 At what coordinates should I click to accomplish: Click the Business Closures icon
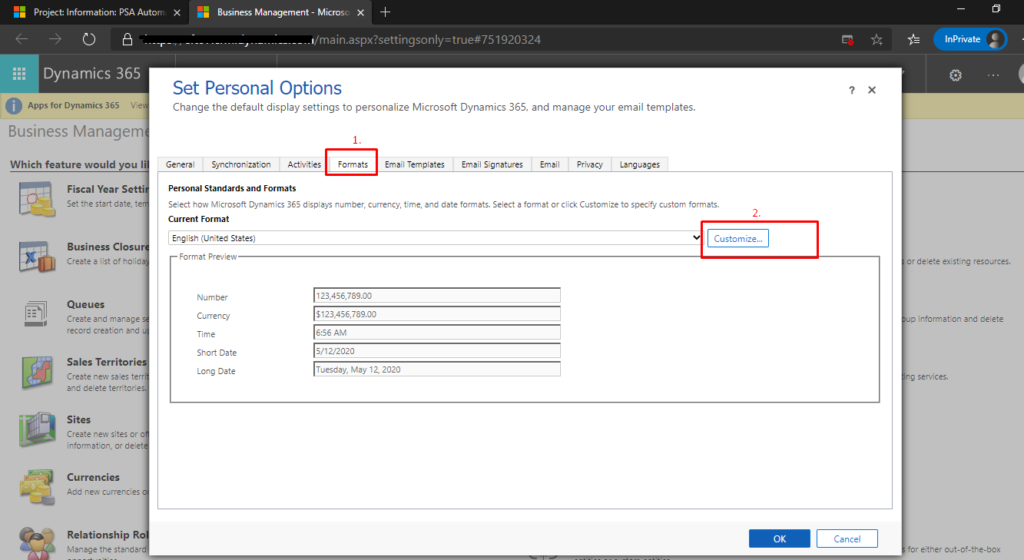37,257
